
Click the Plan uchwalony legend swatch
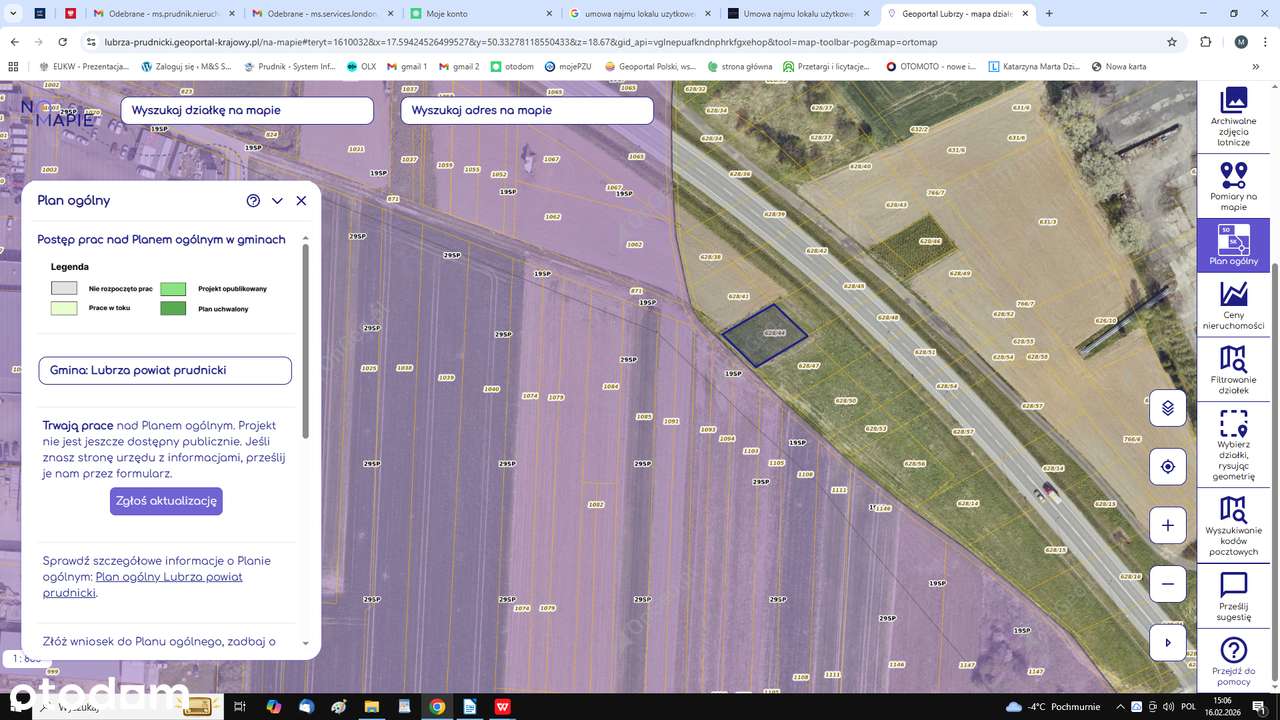[173, 308]
